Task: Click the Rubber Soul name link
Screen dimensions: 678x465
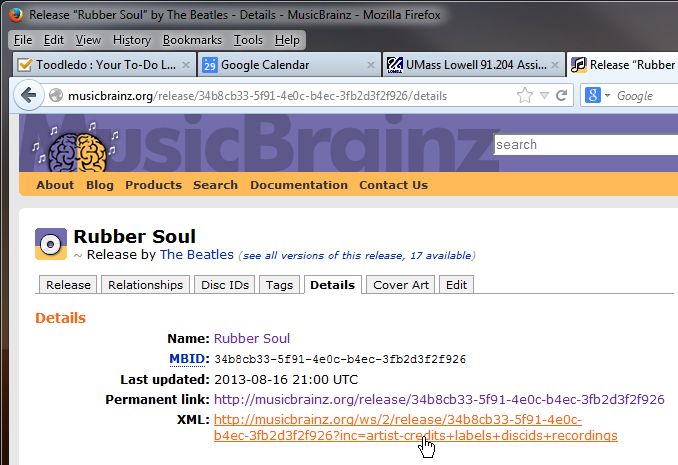Action: point(252,338)
